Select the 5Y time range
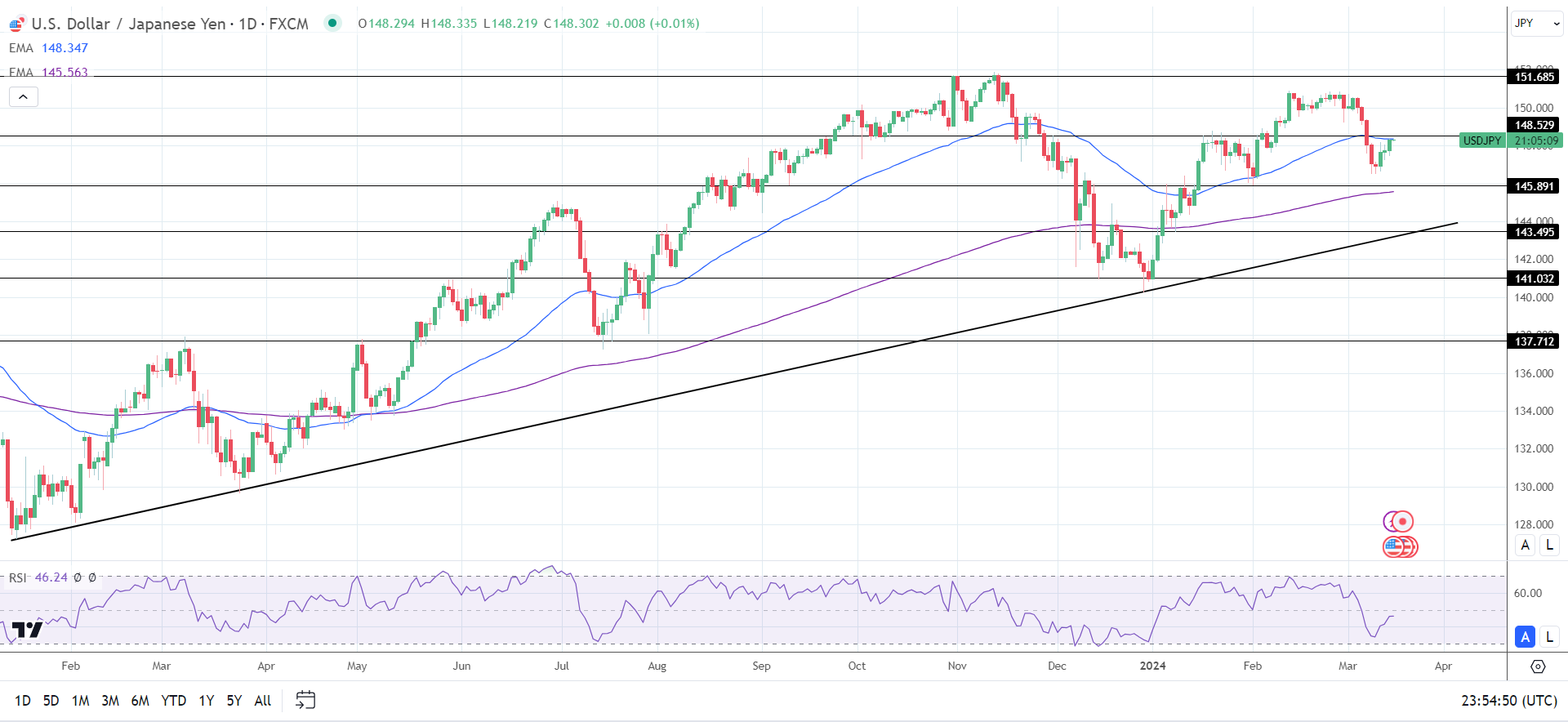This screenshot has width=1568, height=722. [x=234, y=701]
